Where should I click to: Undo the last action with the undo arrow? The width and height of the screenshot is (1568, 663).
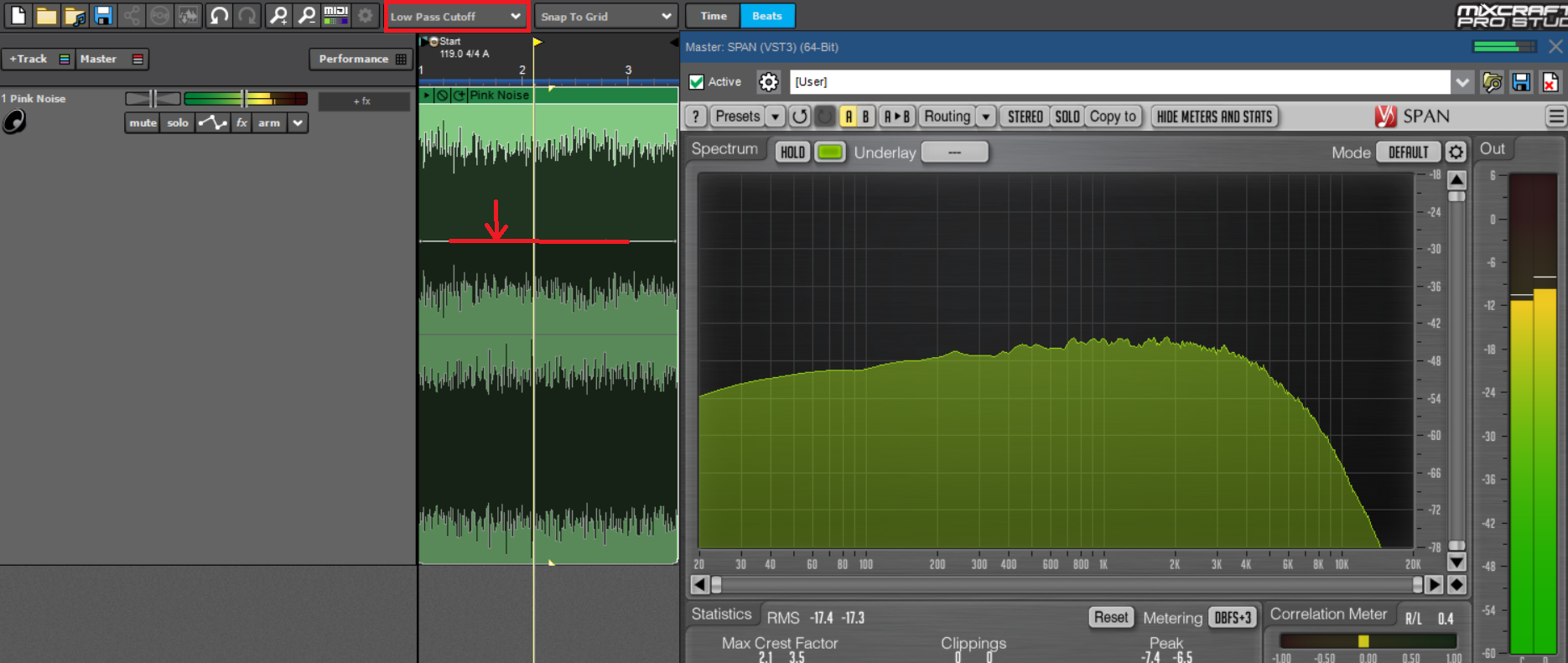click(x=219, y=15)
